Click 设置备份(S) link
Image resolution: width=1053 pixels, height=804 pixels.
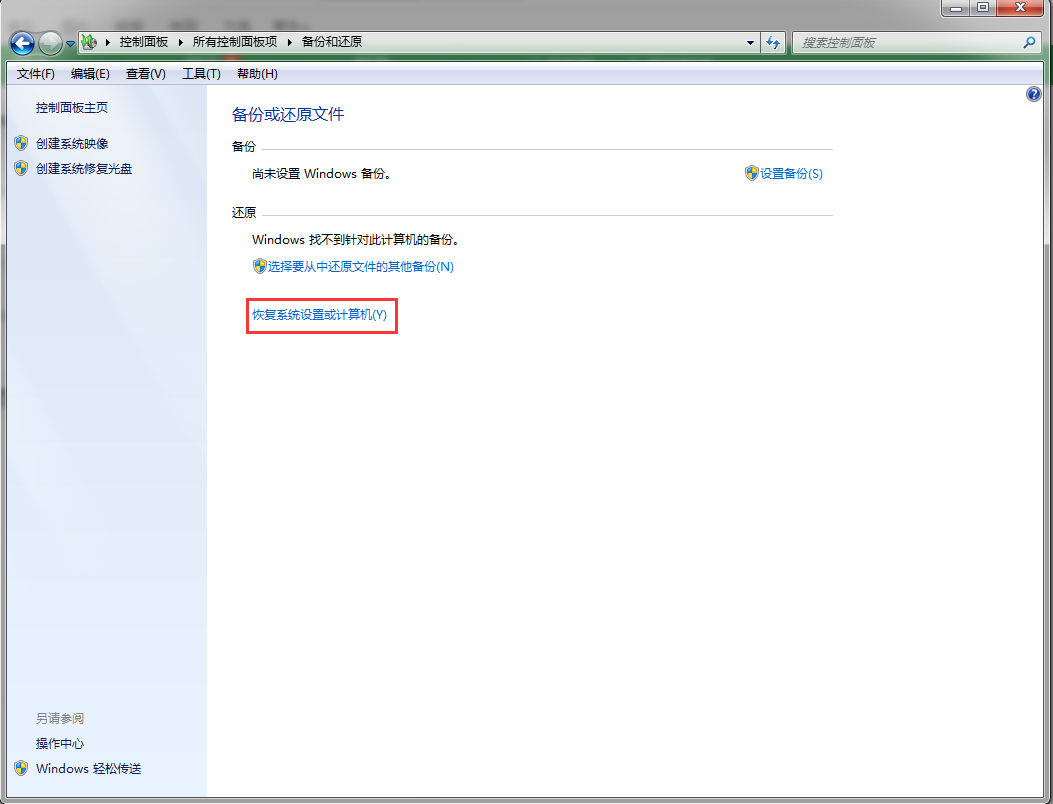coord(791,173)
